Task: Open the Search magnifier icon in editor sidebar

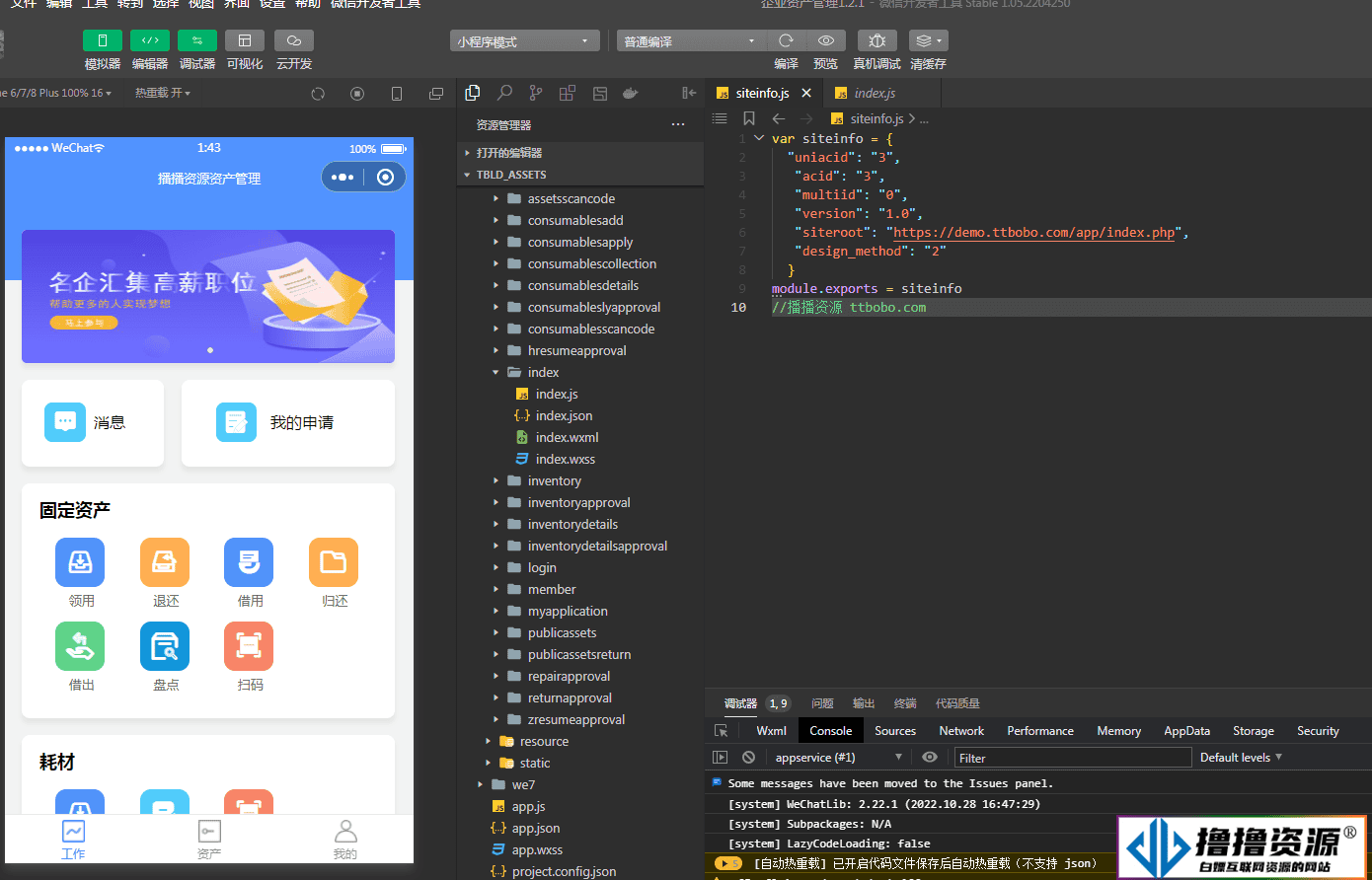Action: pyautogui.click(x=504, y=93)
